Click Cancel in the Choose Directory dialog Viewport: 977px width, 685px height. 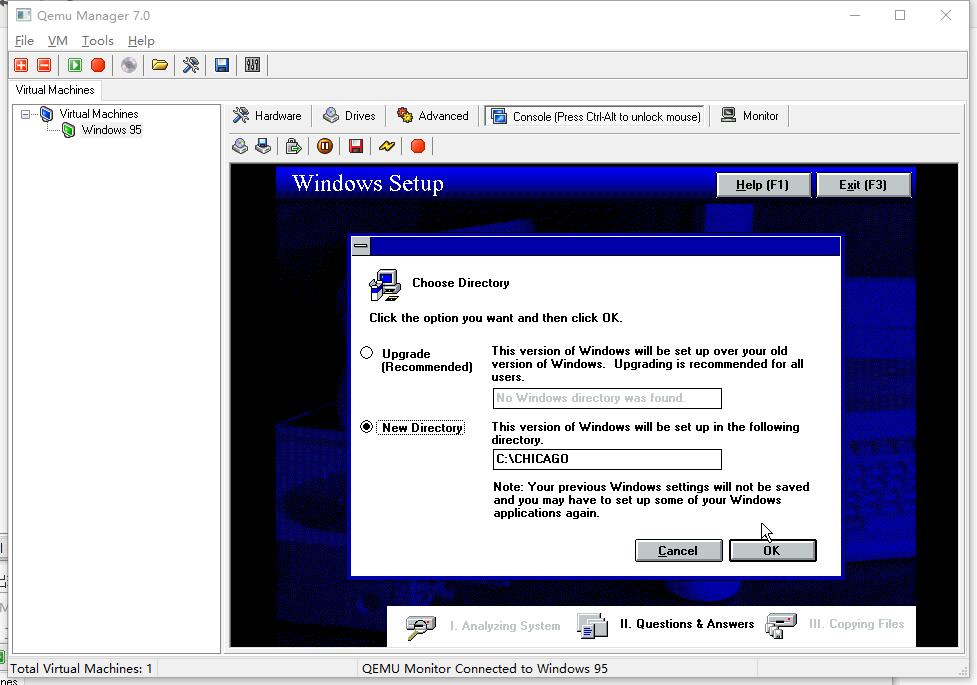point(679,550)
